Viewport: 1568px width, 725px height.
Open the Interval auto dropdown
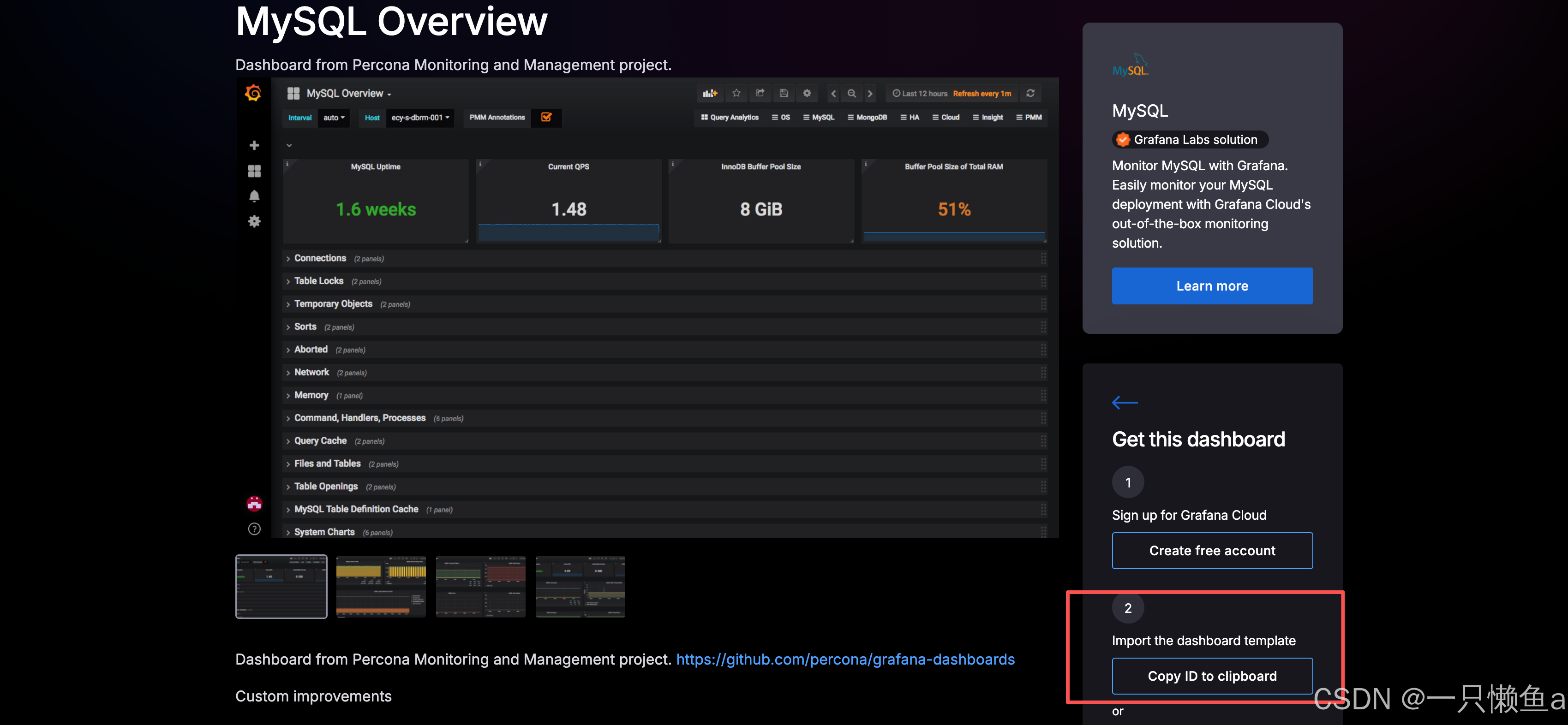[334, 118]
